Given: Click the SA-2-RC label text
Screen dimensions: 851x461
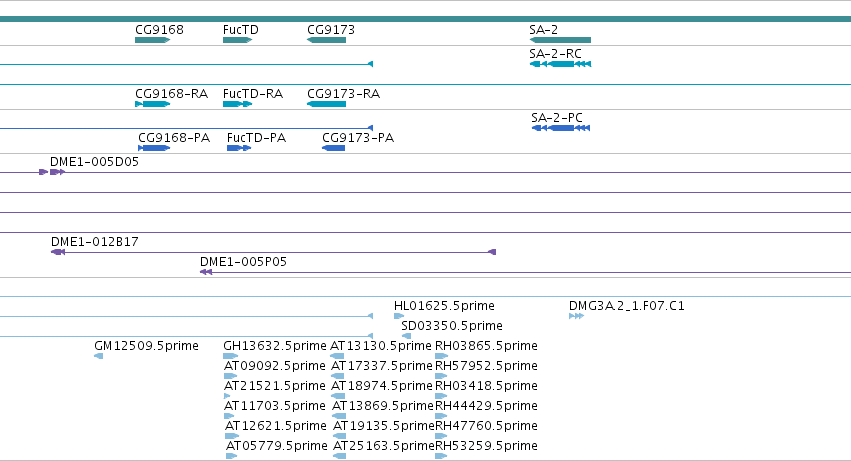Looking at the screenshot, I should click(555, 54).
